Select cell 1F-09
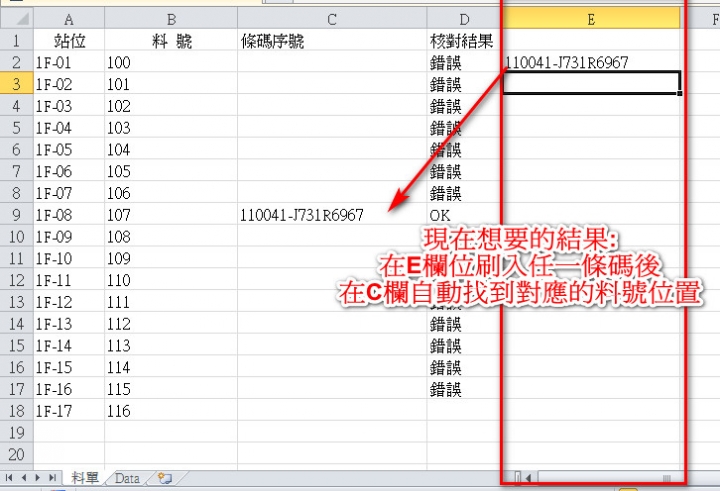 point(69,237)
